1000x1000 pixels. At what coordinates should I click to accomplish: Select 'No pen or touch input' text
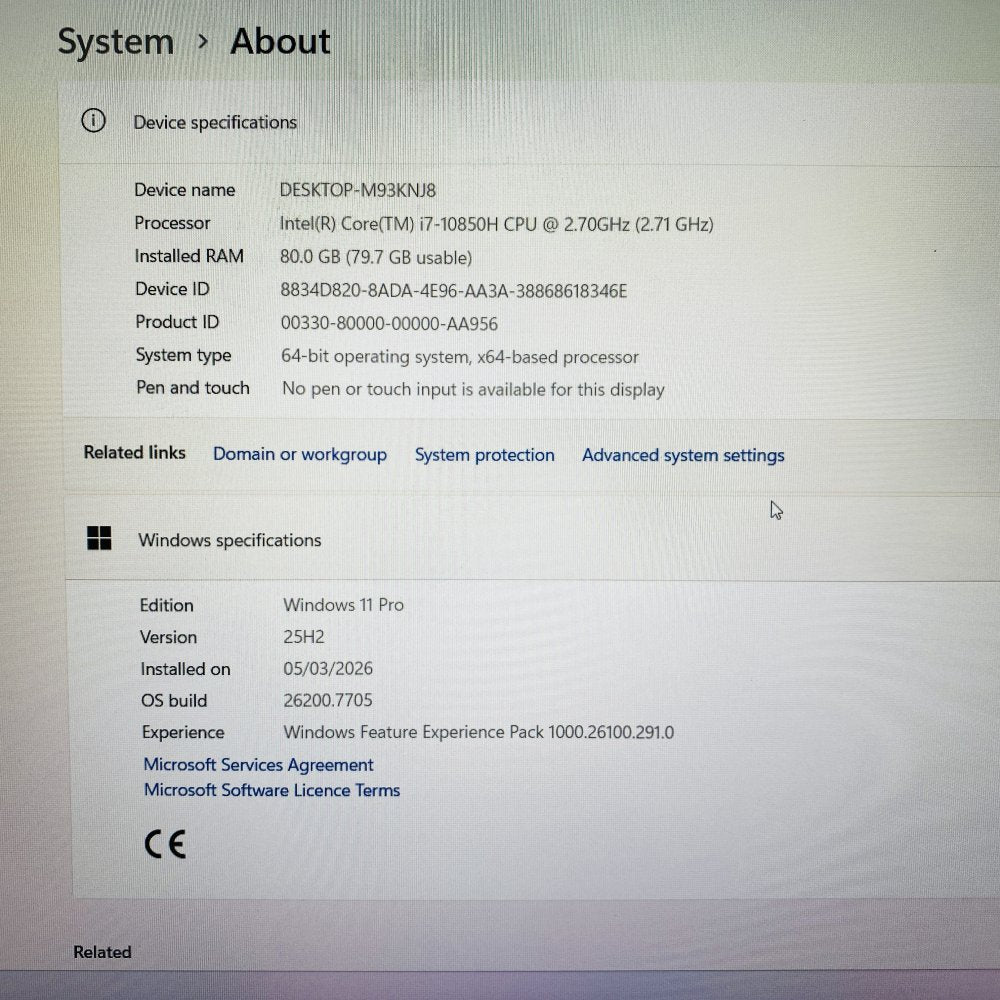(x=473, y=389)
